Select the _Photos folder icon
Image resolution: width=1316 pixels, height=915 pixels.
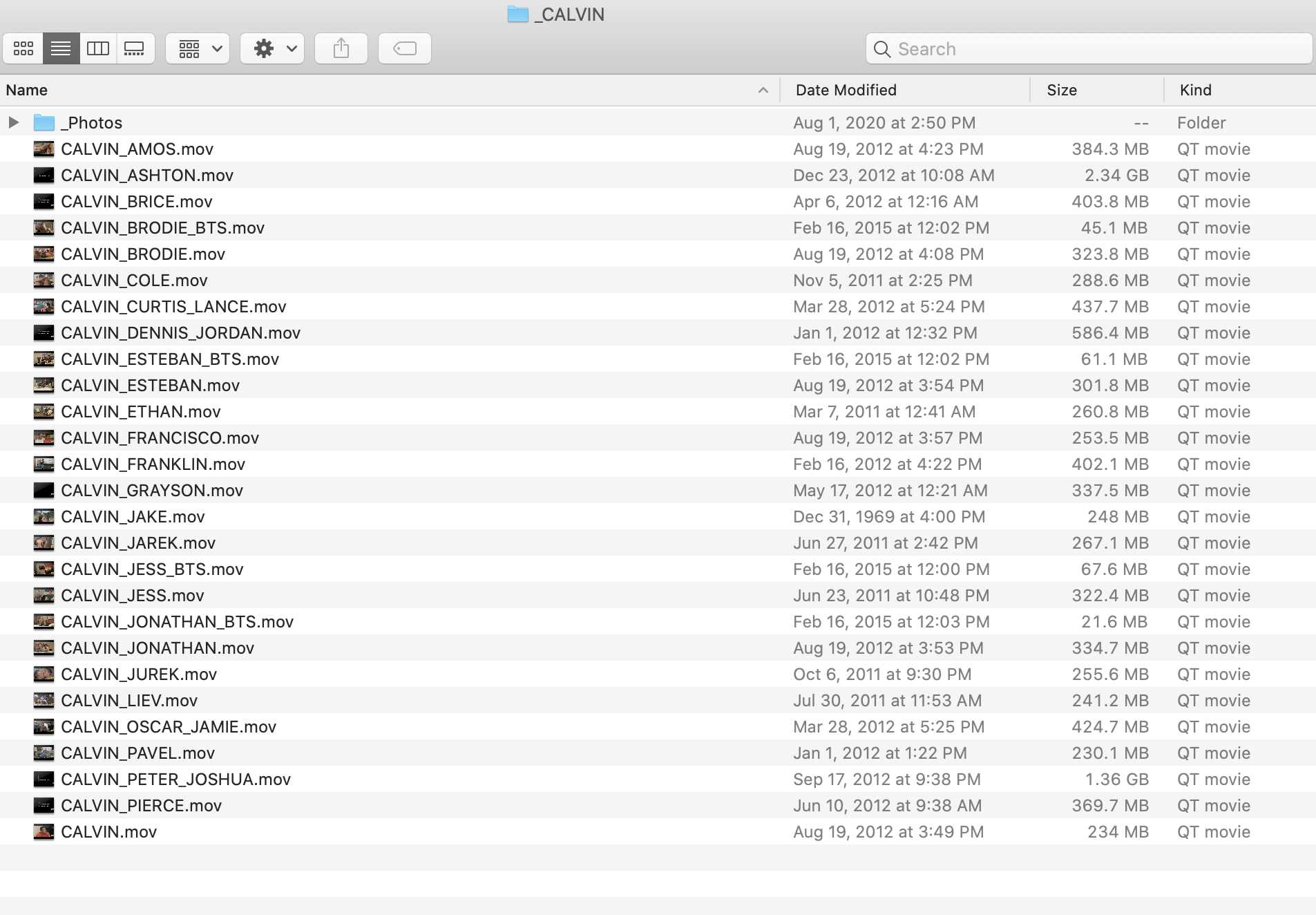tap(44, 122)
